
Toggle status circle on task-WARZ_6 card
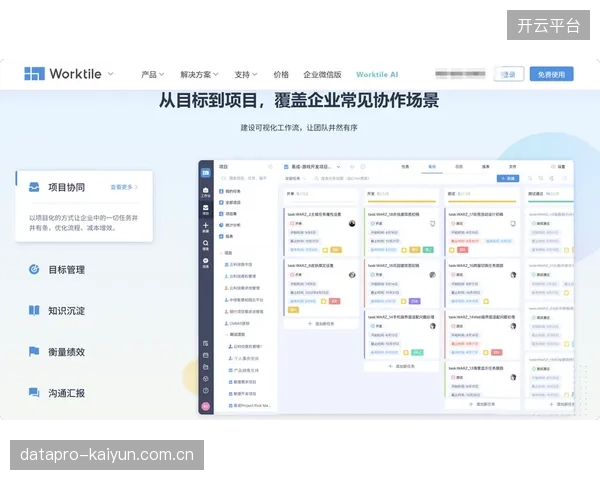coord(292,274)
